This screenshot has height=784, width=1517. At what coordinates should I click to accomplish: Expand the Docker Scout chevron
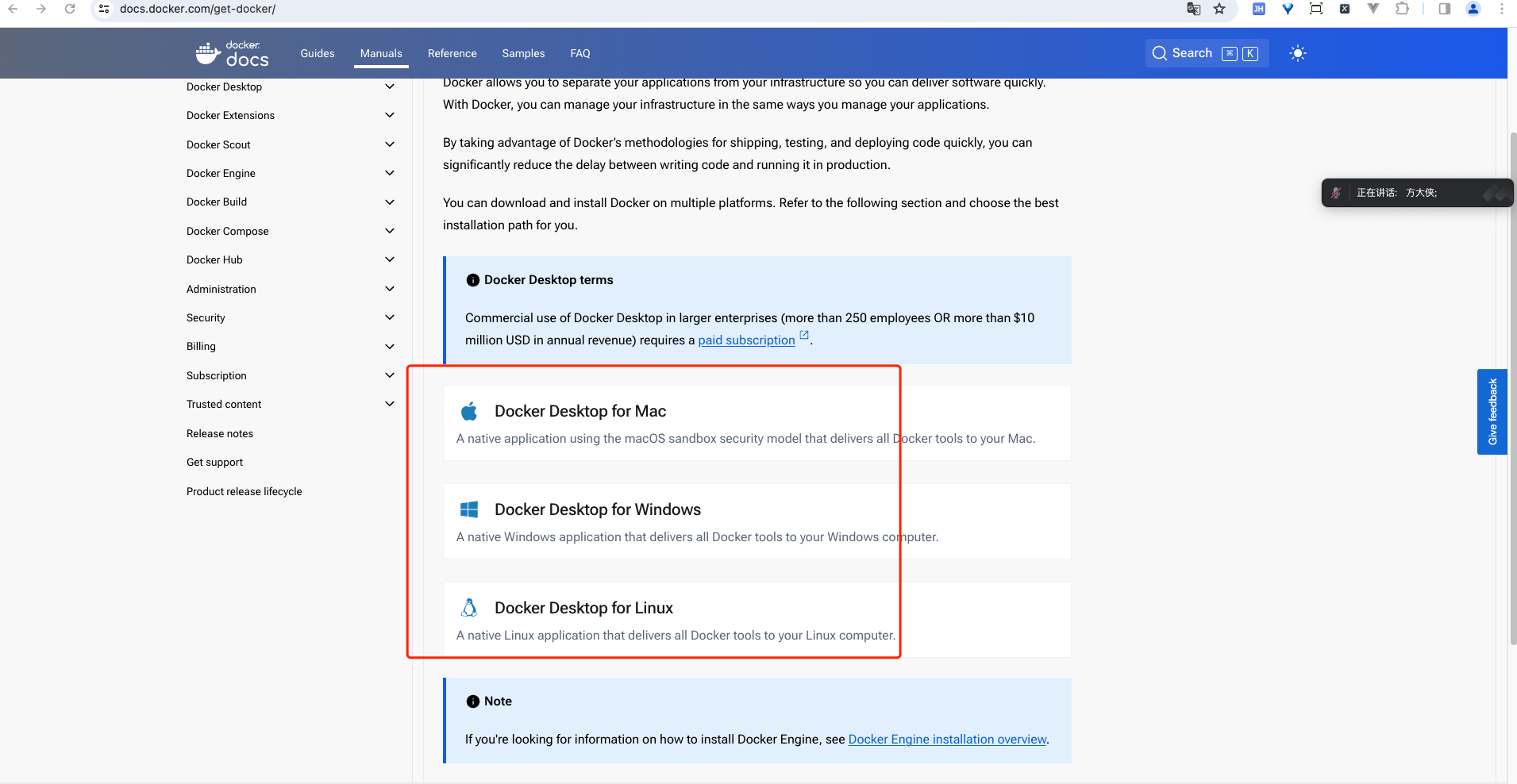point(390,144)
